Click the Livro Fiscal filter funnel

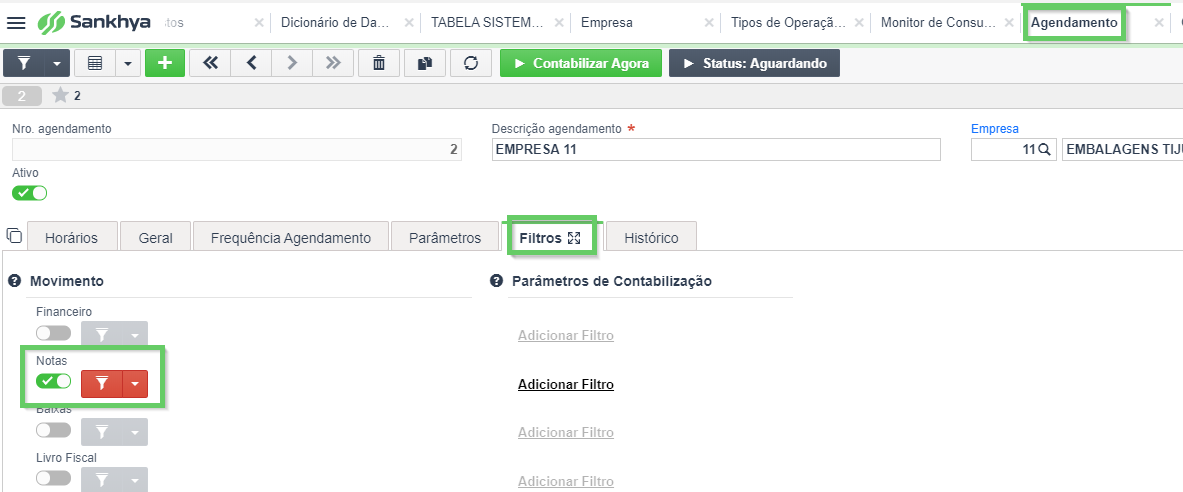click(x=102, y=480)
